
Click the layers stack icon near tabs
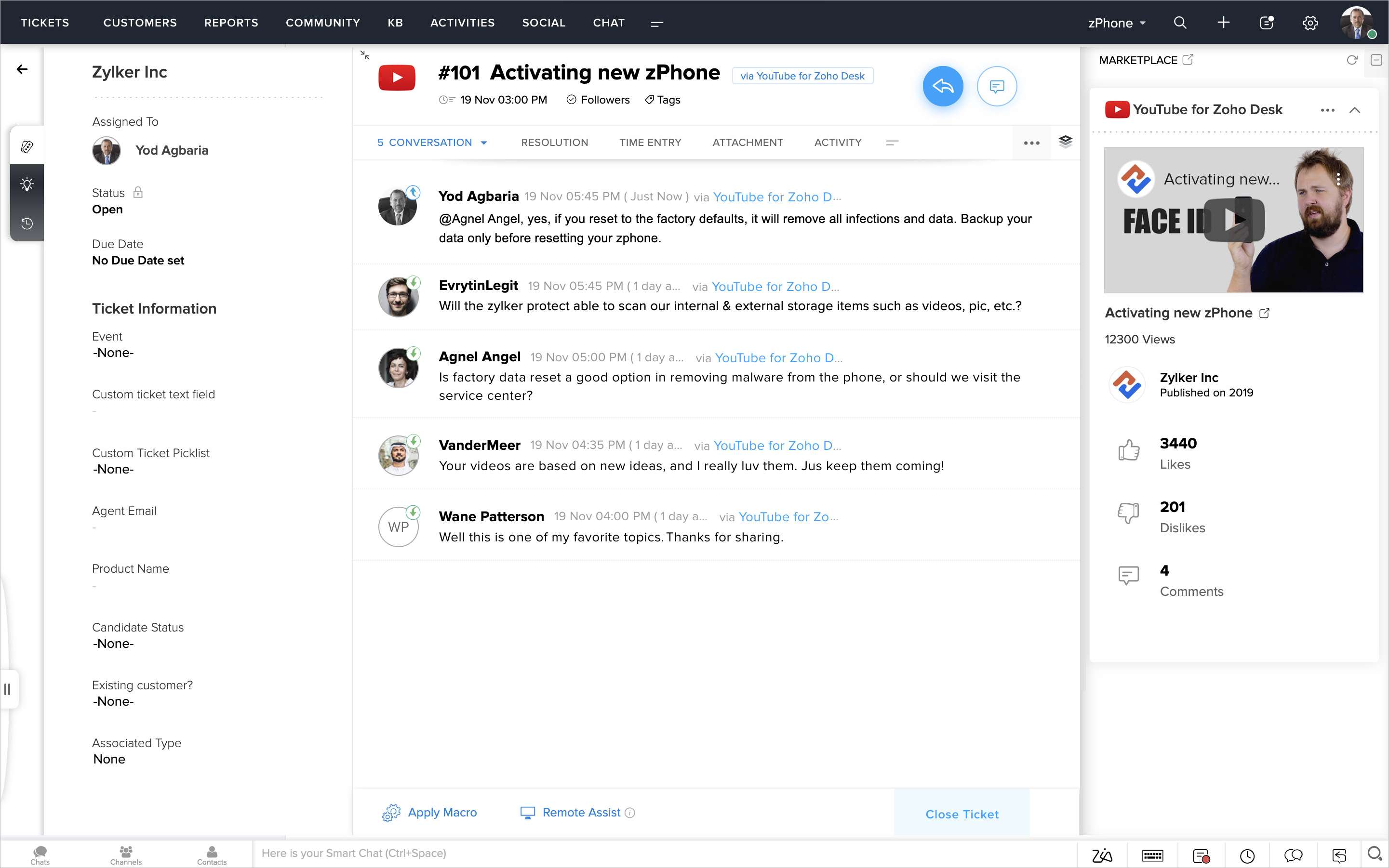[1065, 142]
